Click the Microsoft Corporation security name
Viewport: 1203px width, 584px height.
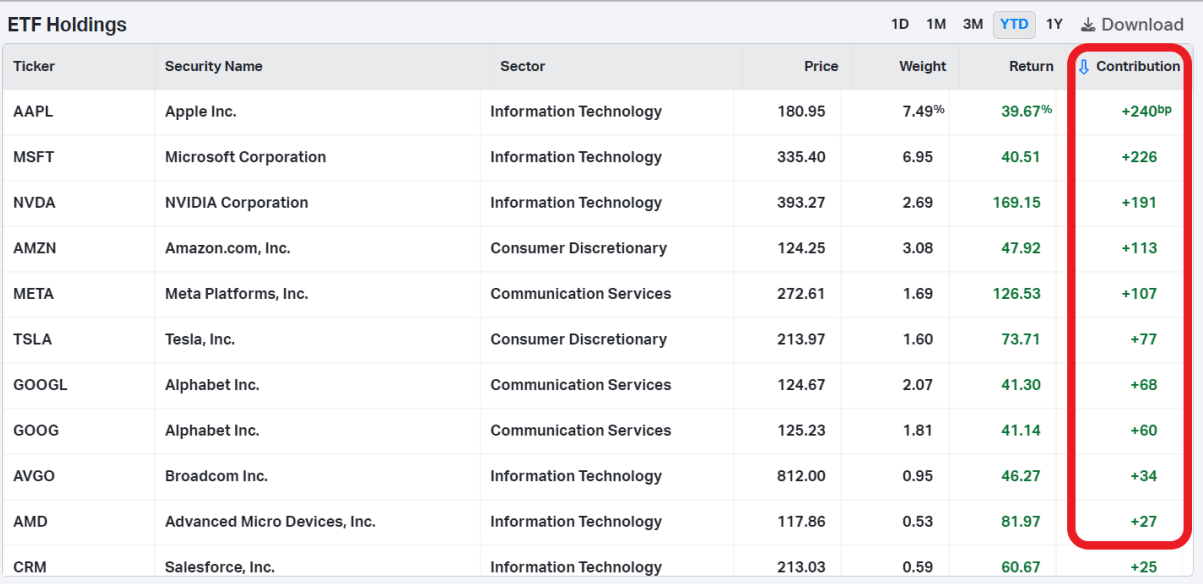pyautogui.click(x=246, y=157)
